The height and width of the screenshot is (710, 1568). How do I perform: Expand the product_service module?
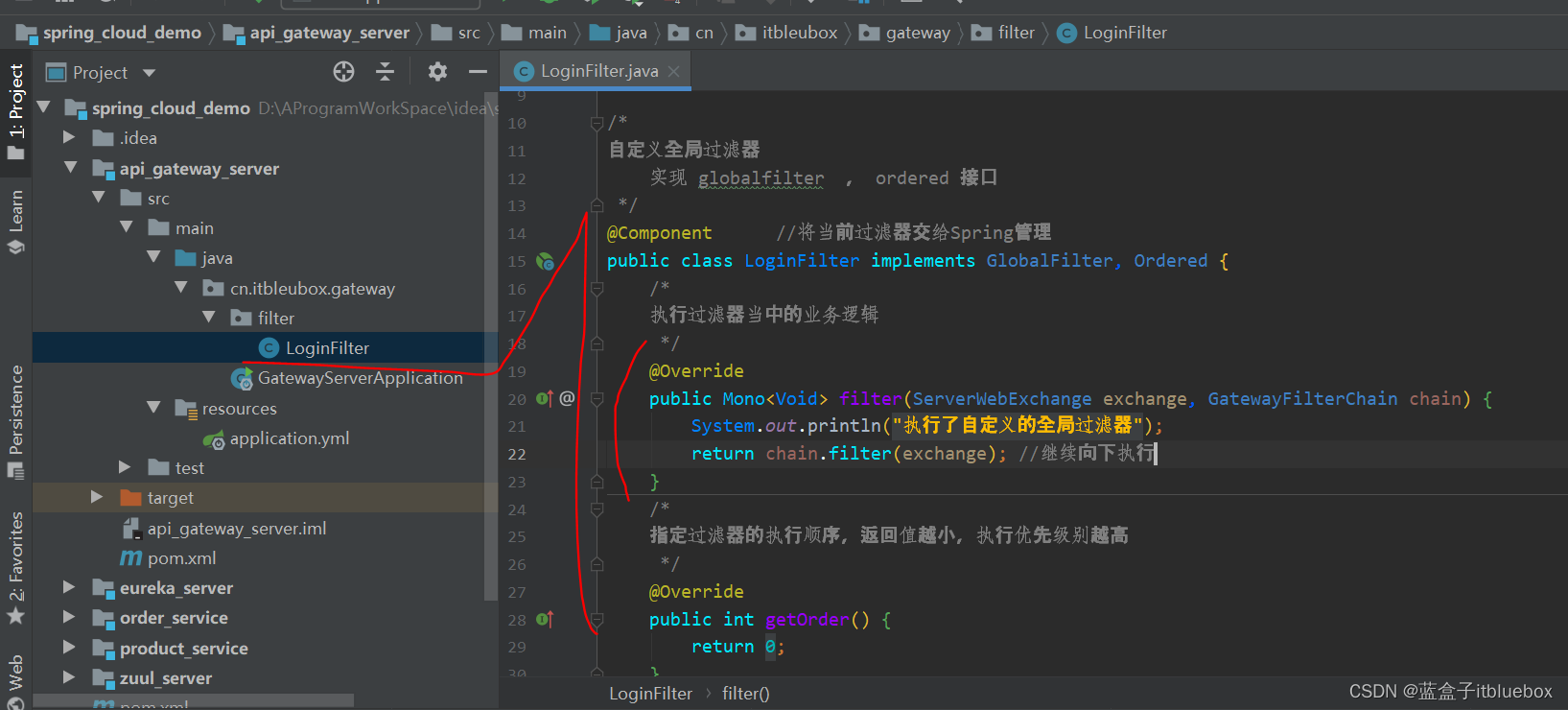[69, 647]
